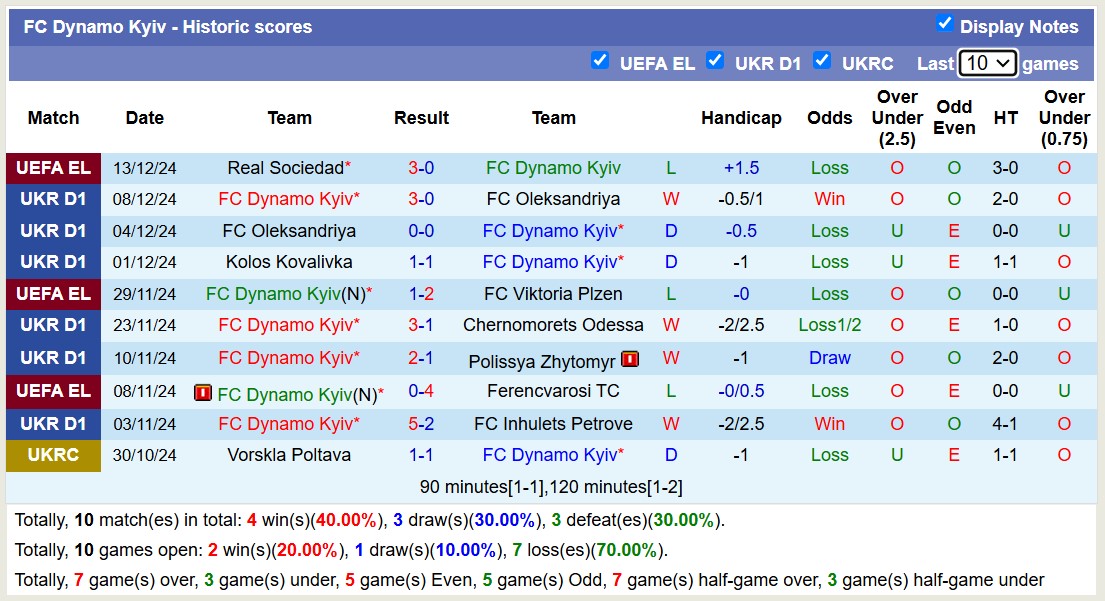Click the UKR D1 badge on the 08/12/24 row
This screenshot has width=1105, height=601.
pos(53,199)
